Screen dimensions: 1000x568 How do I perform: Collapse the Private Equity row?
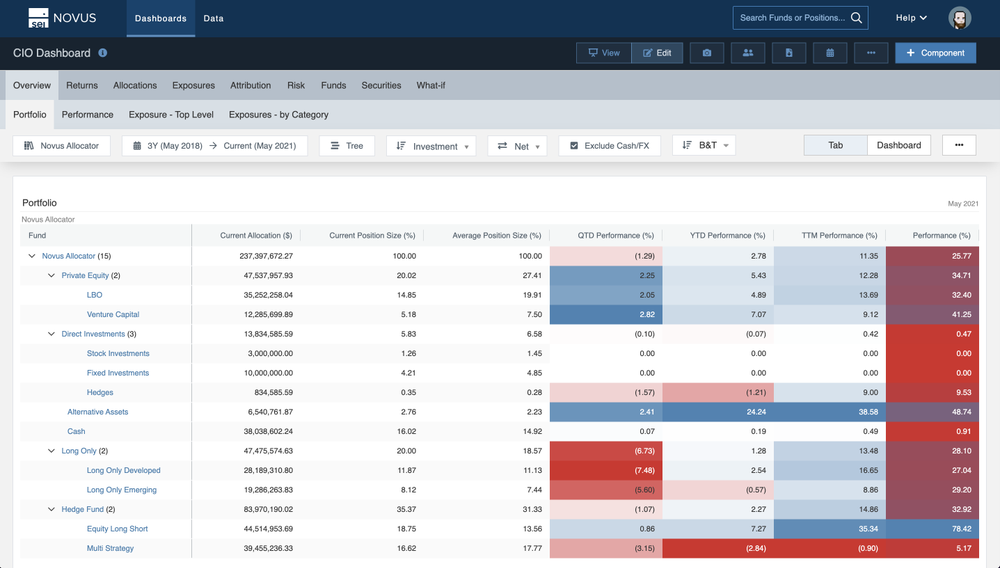click(53, 275)
